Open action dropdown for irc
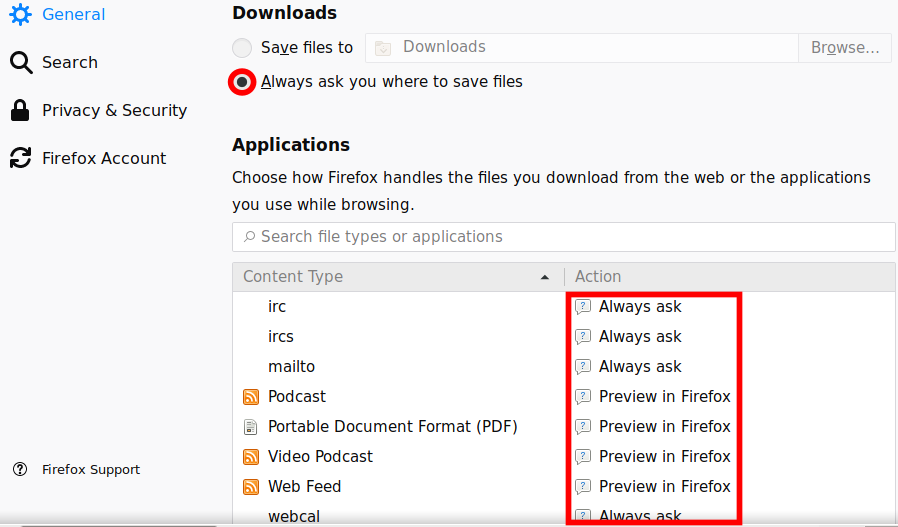 tap(654, 307)
